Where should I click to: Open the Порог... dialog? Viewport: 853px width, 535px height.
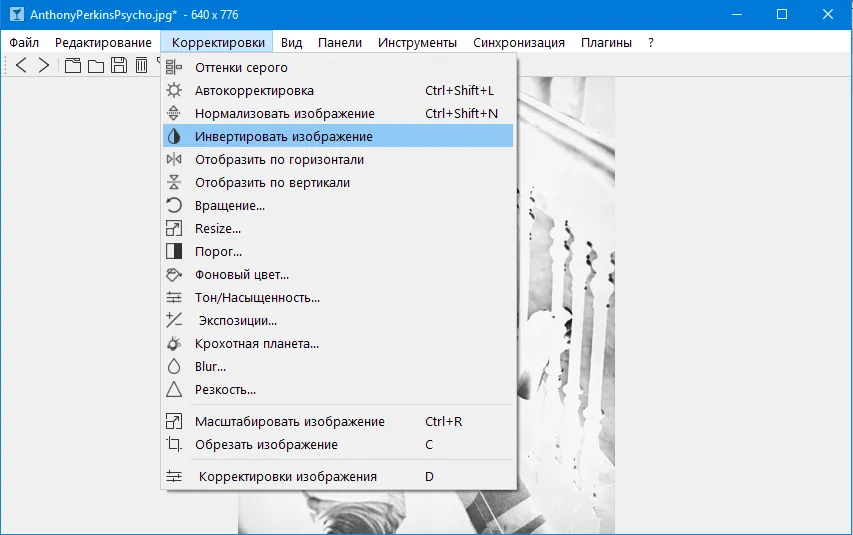(338, 251)
